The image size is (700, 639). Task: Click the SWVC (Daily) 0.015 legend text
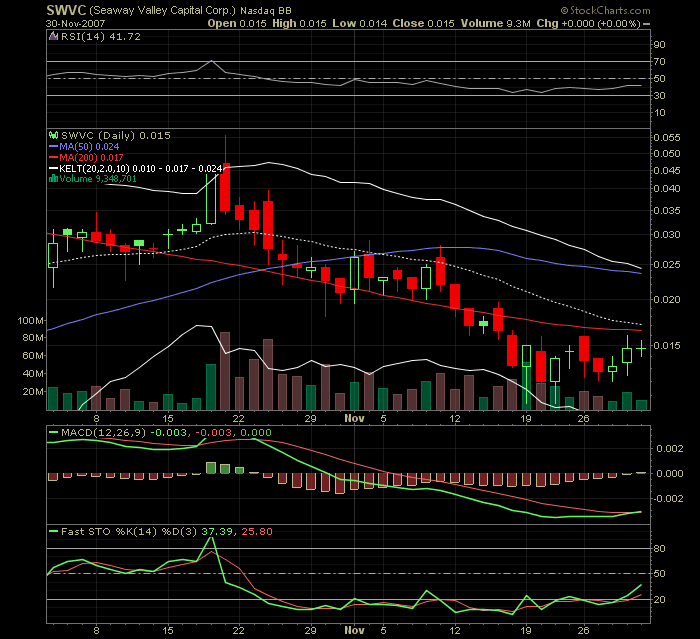[116, 135]
